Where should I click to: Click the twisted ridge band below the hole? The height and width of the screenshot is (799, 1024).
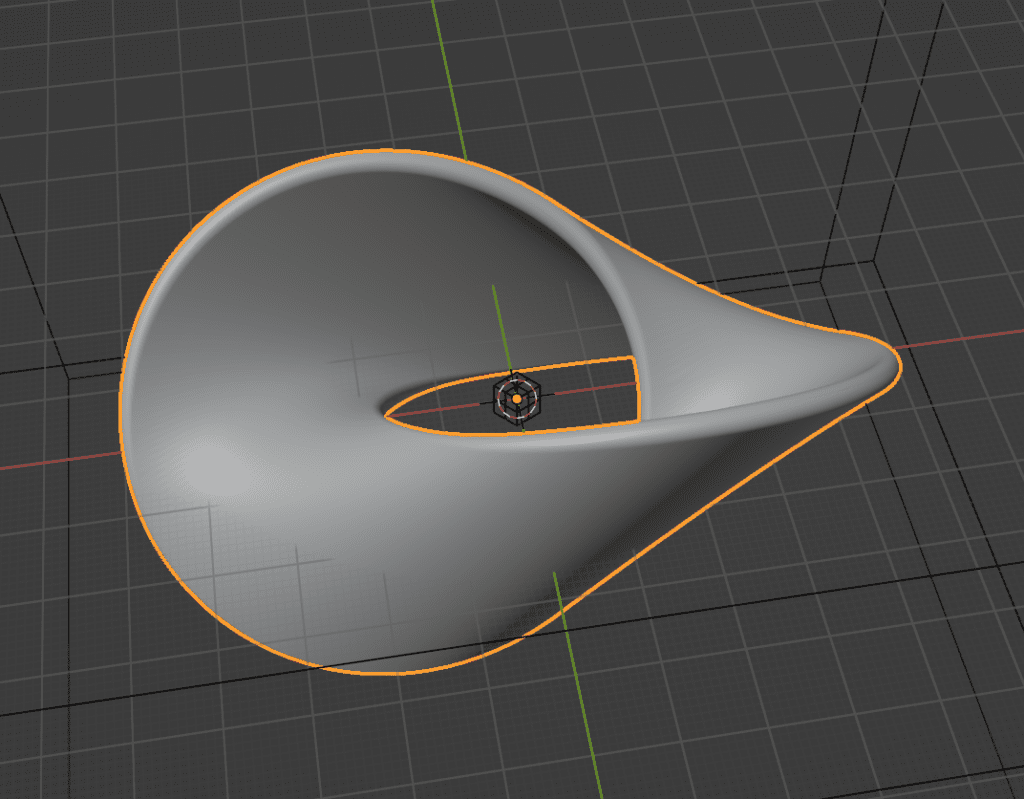point(600,440)
